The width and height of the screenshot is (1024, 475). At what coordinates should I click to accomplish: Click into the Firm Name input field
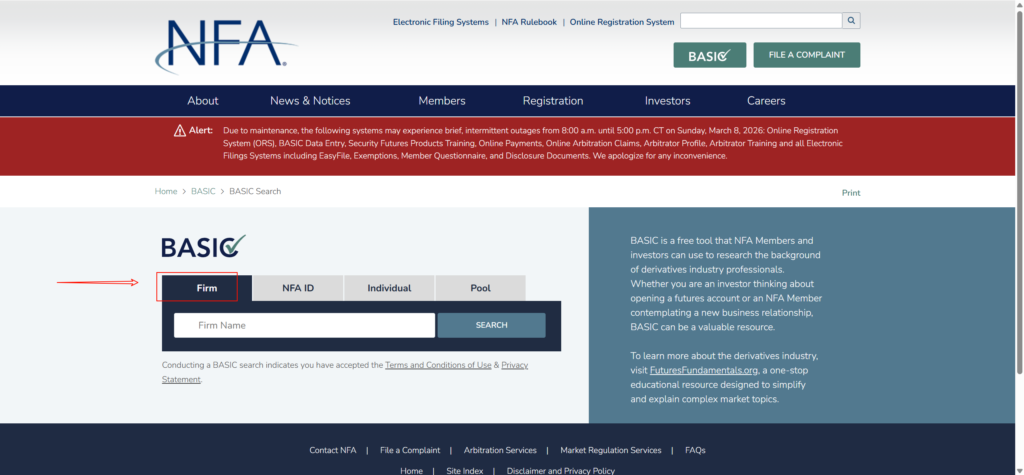[x=304, y=325]
